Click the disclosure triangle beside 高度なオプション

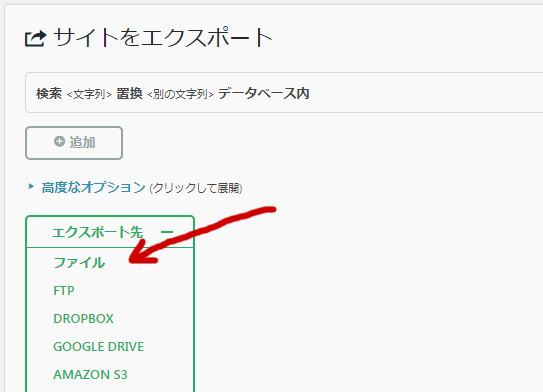(31, 187)
